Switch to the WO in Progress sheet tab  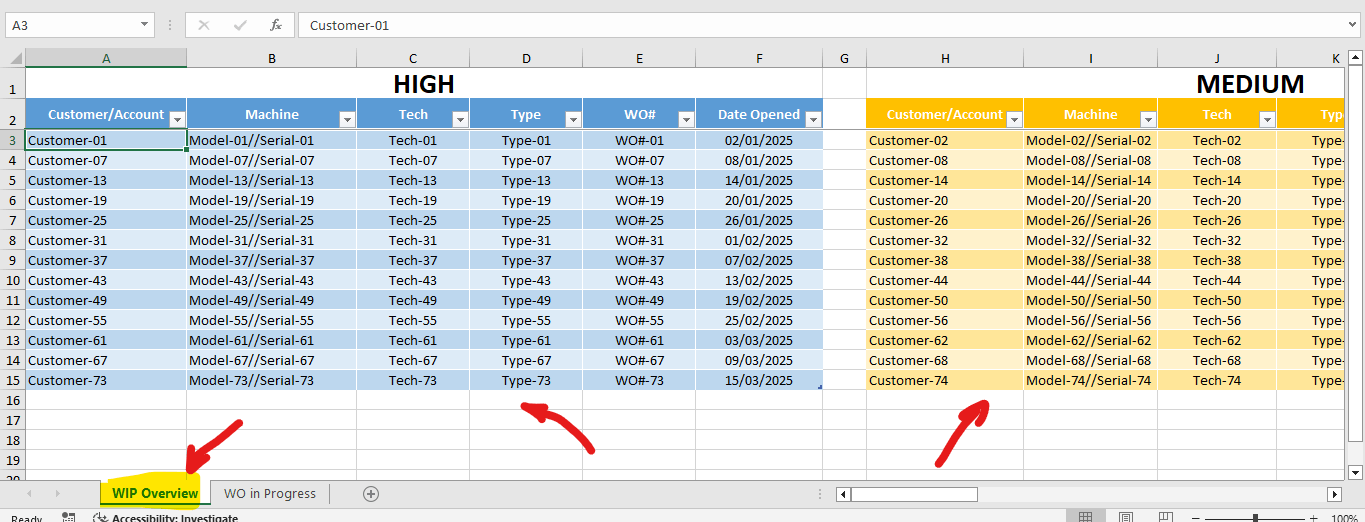coord(270,493)
